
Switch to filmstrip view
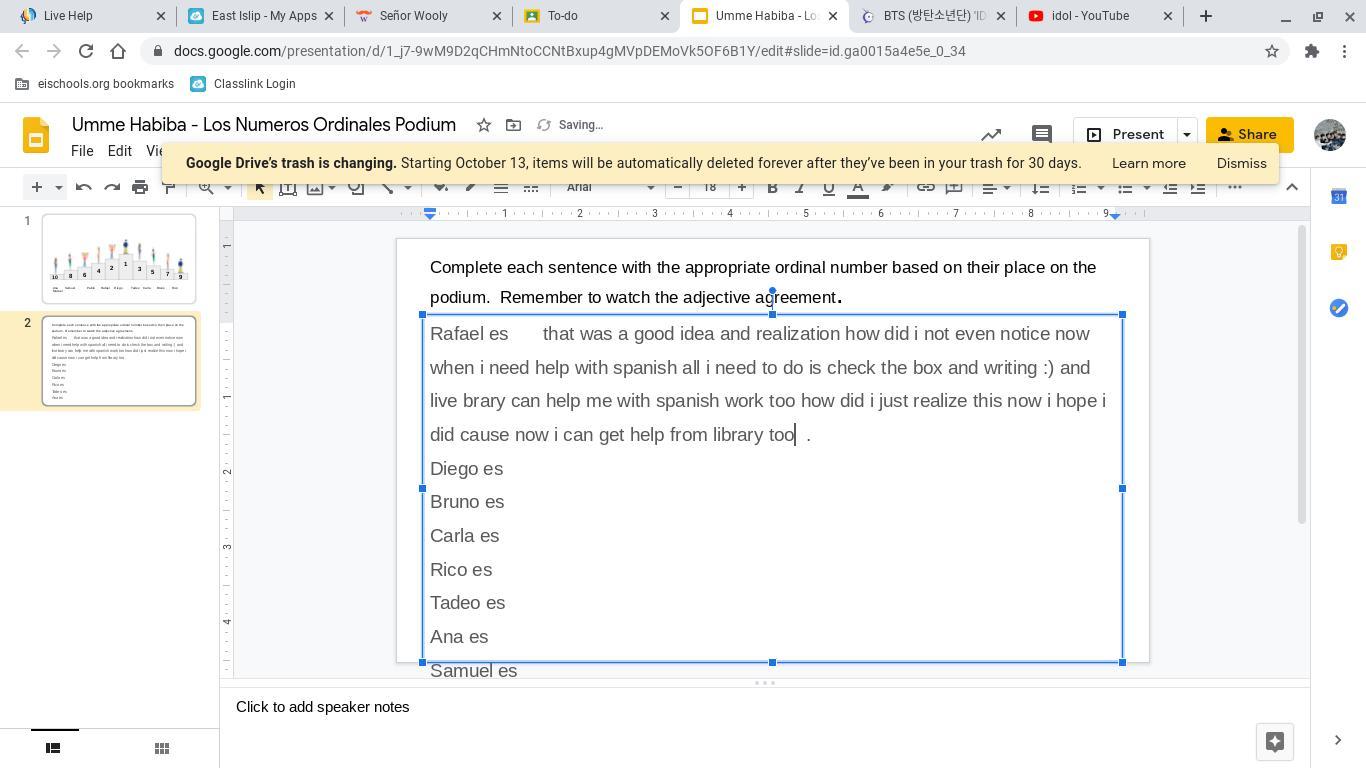[x=54, y=748]
